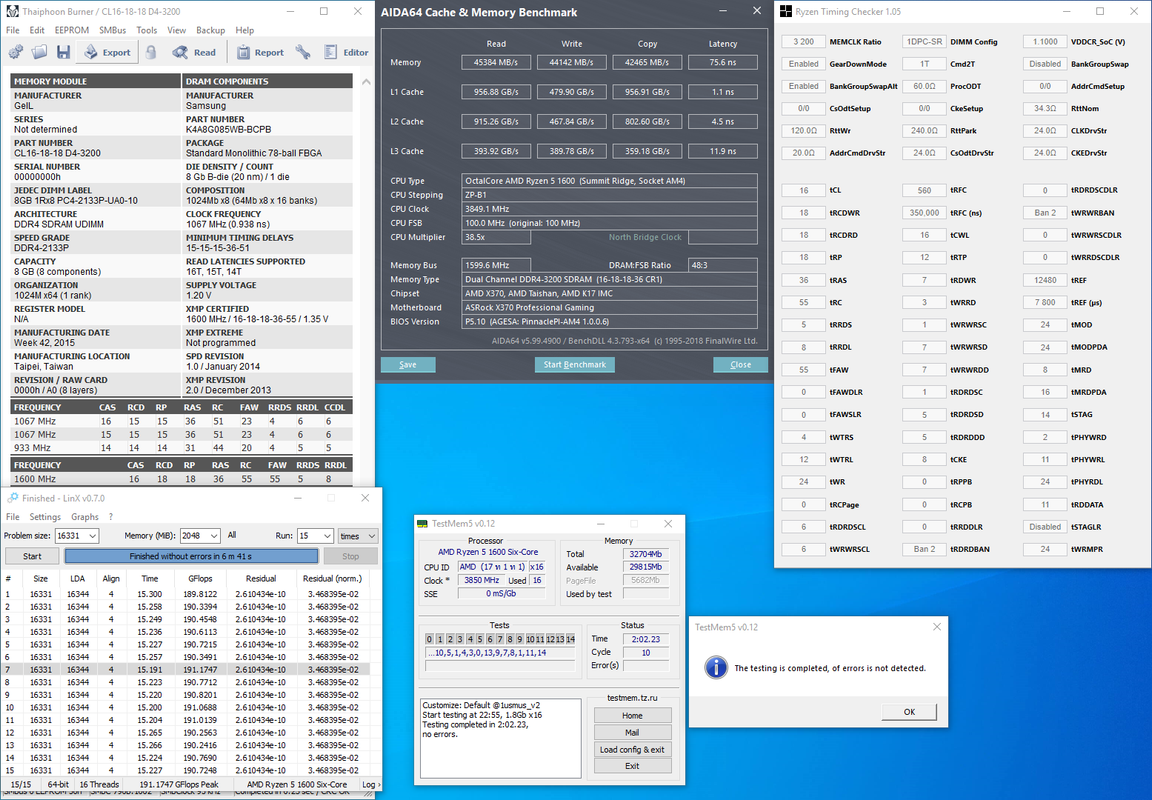Click the ProcODT value 60.0Ω
The width and height of the screenshot is (1152, 800).
[924, 86]
